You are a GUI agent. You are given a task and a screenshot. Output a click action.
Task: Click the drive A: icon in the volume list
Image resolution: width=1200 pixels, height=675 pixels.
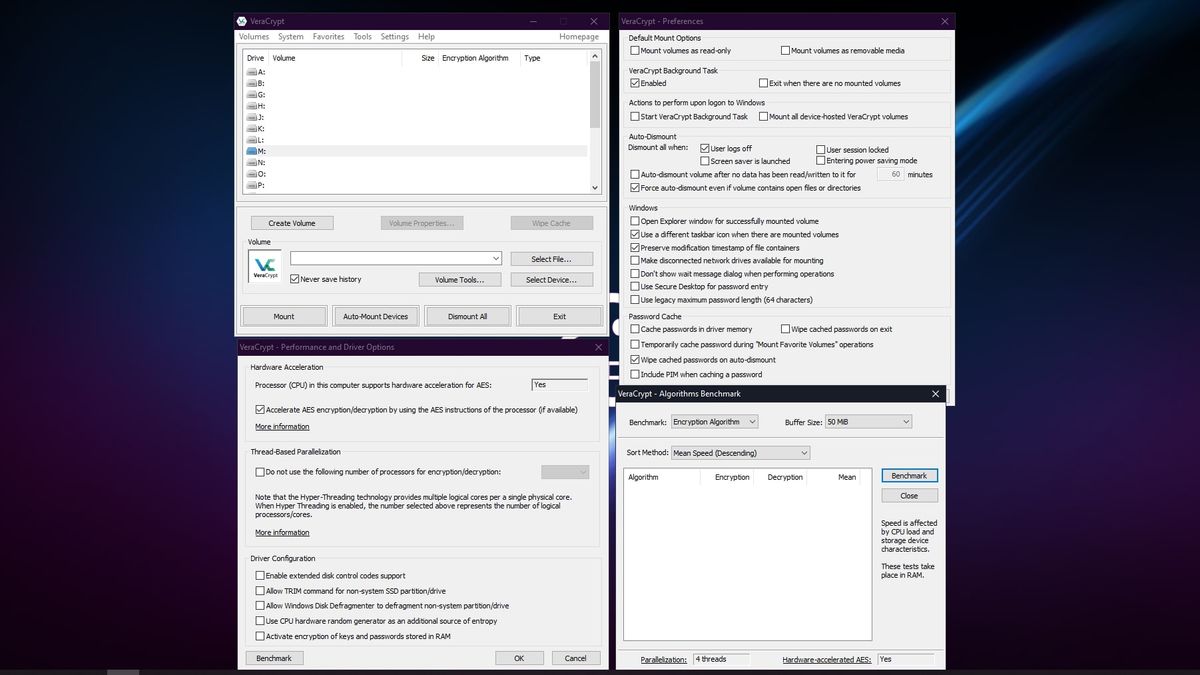point(253,70)
